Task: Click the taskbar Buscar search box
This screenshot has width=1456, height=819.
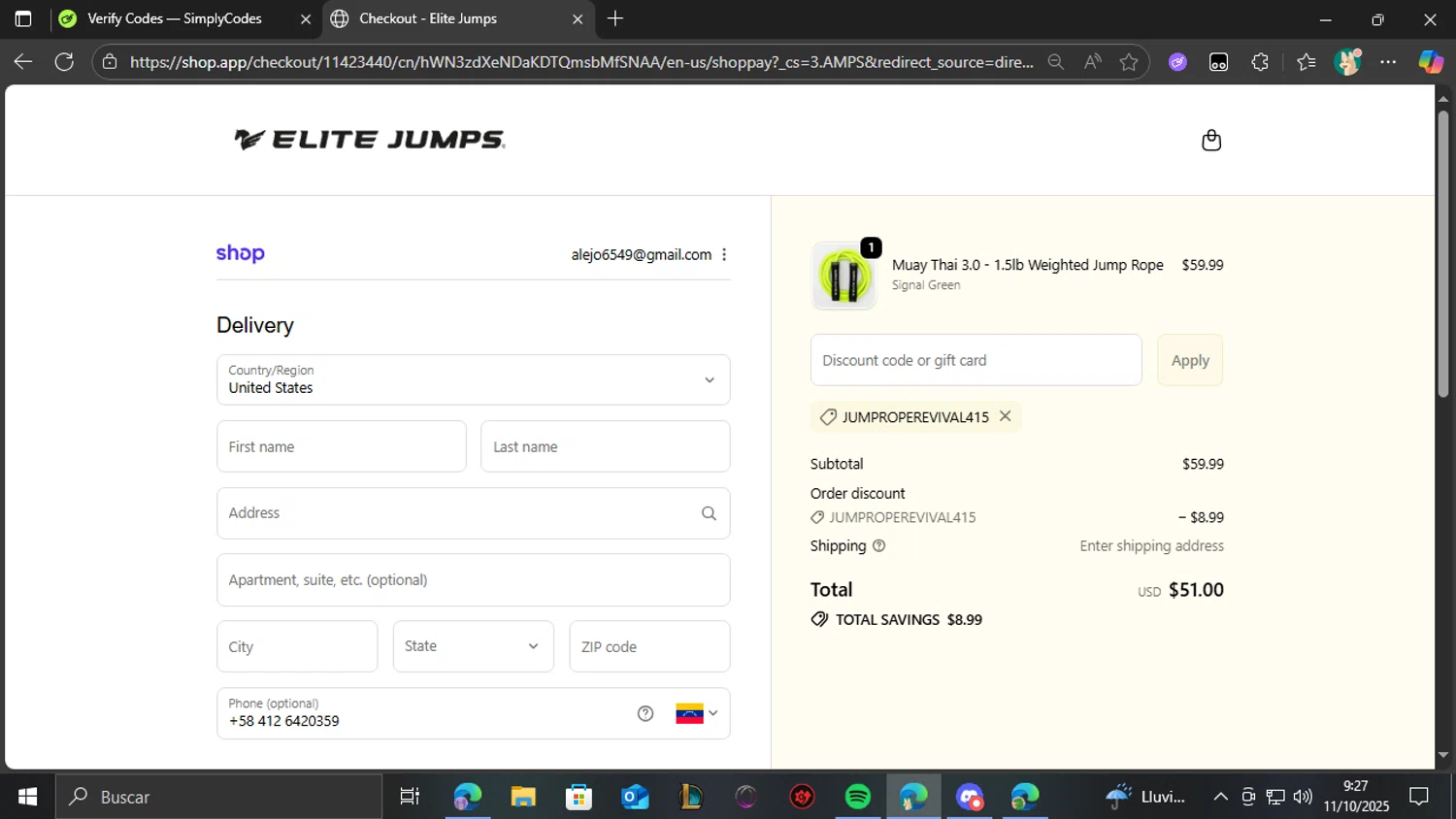Action: coord(218,797)
